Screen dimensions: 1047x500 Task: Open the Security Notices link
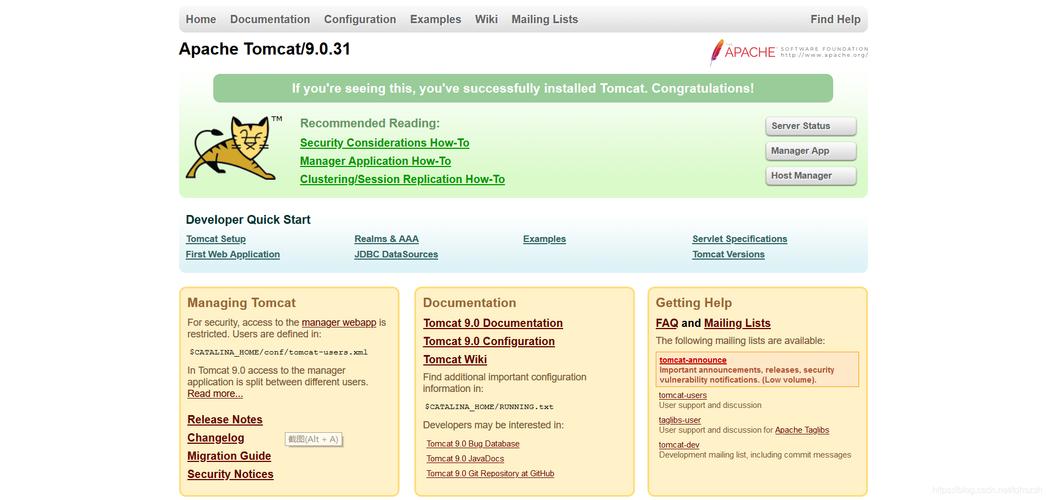click(230, 474)
